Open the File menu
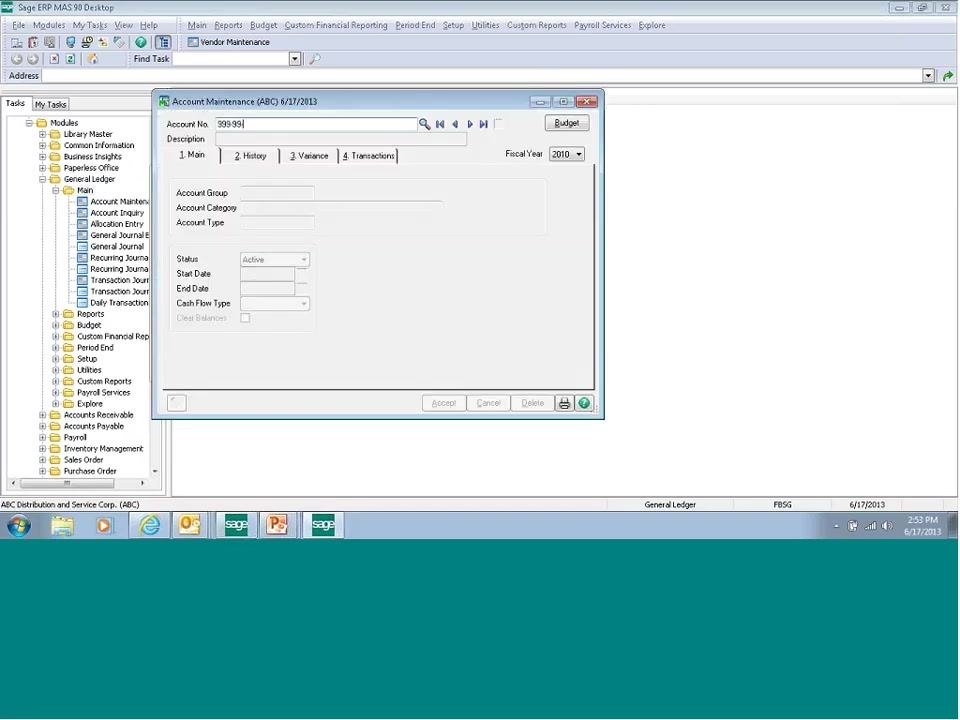The height and width of the screenshot is (720, 960). (18, 25)
